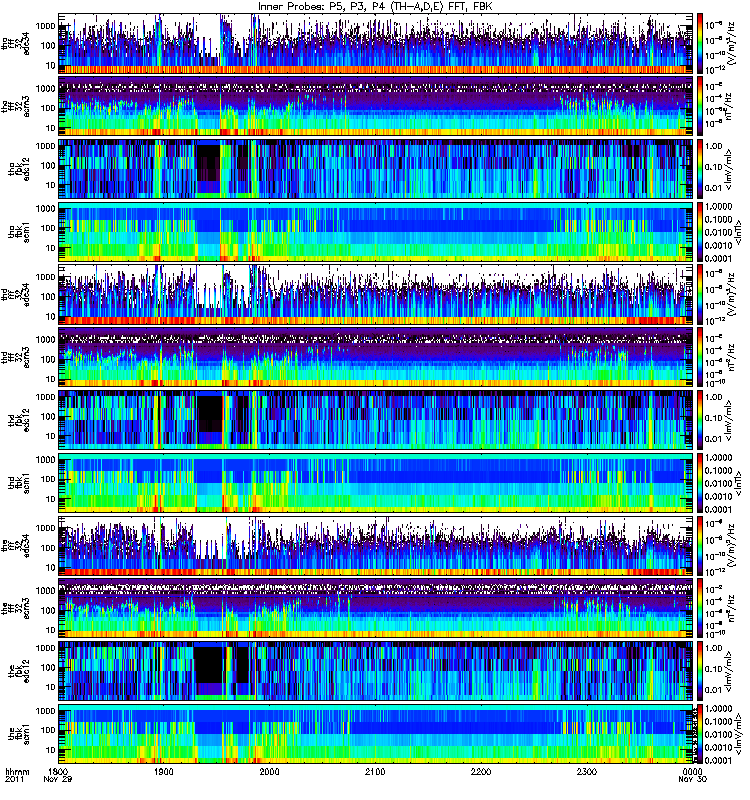Click the 1900 time axis label

pyautogui.click(x=164, y=771)
